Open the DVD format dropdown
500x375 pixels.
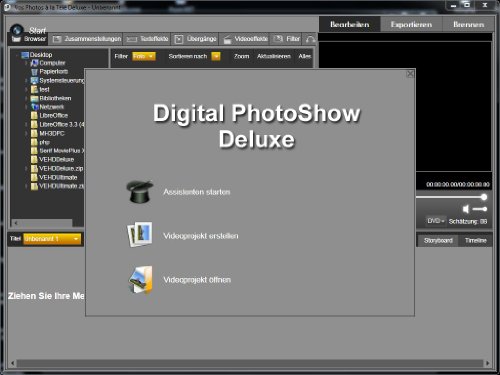436,221
